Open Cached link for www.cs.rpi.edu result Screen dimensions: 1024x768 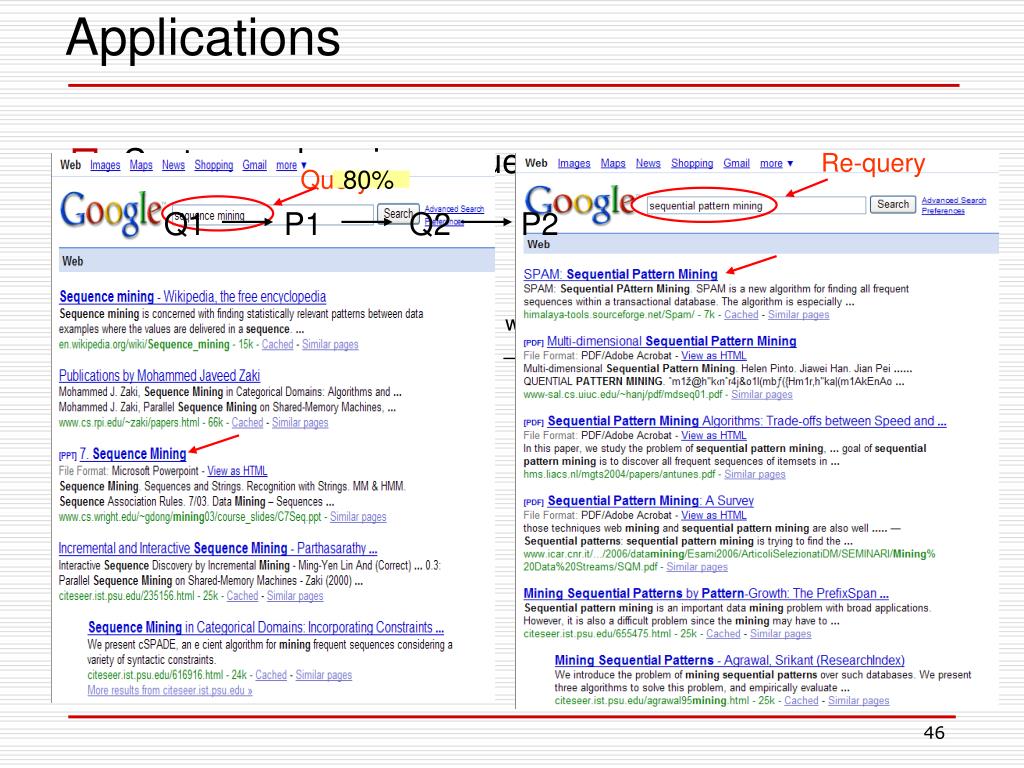(x=248, y=423)
